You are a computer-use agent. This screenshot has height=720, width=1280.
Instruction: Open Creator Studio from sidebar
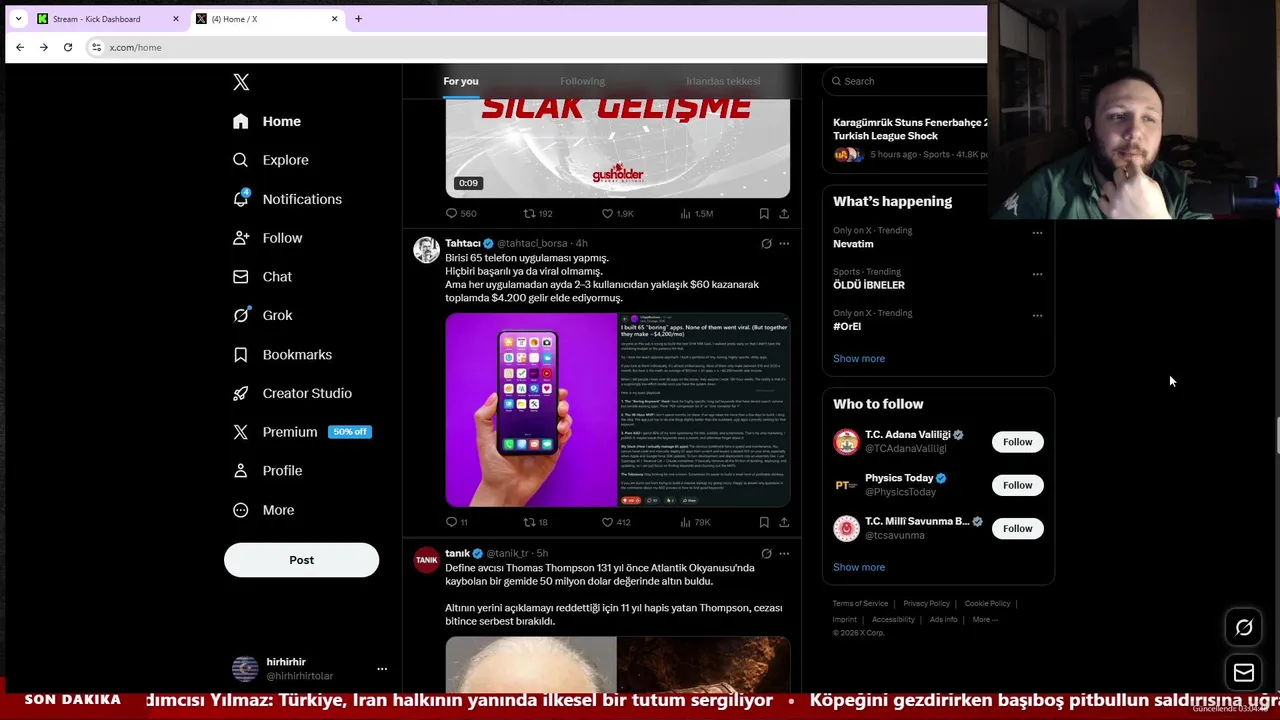292,393
